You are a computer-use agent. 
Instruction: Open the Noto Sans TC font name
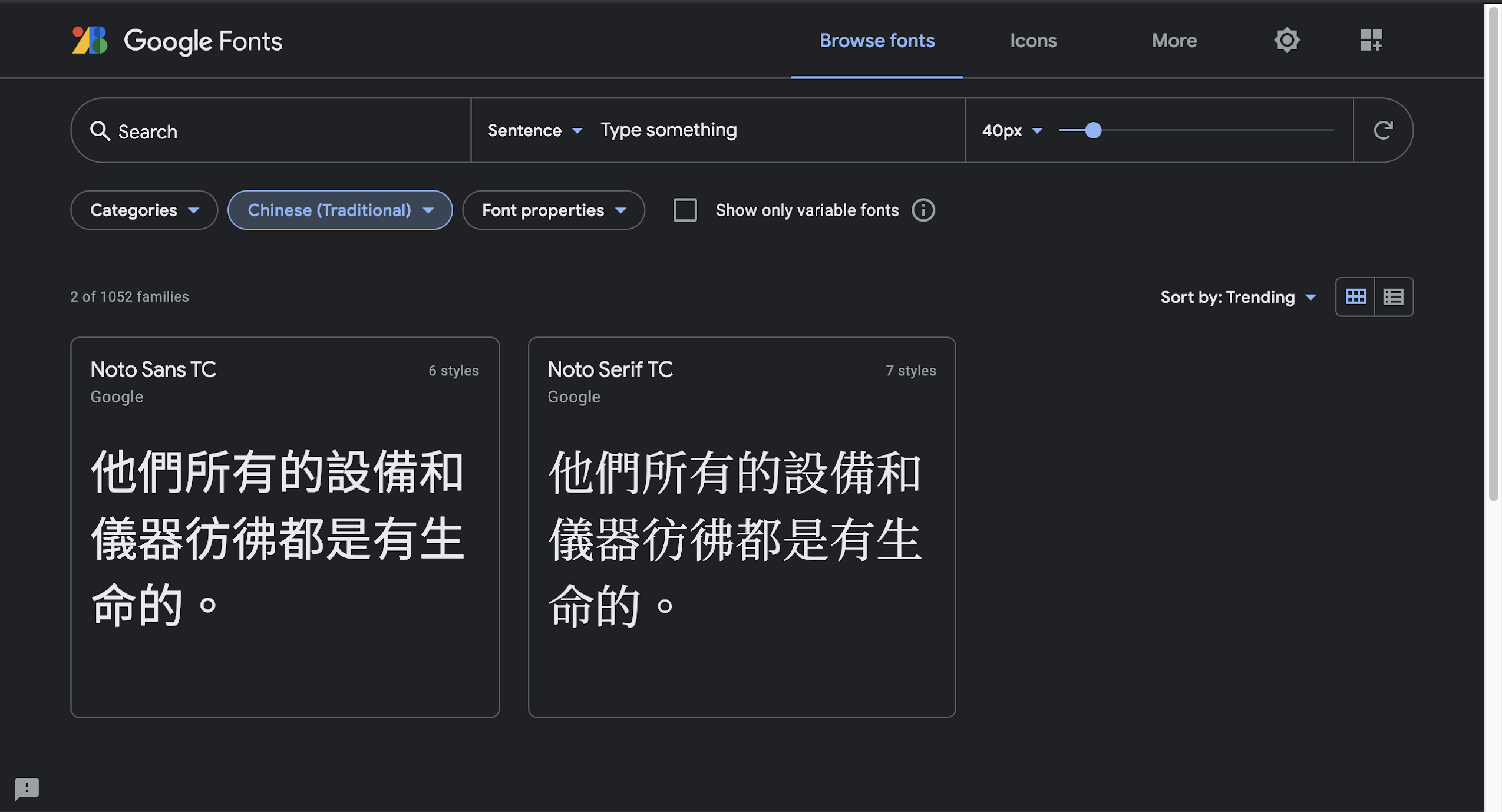coord(153,369)
